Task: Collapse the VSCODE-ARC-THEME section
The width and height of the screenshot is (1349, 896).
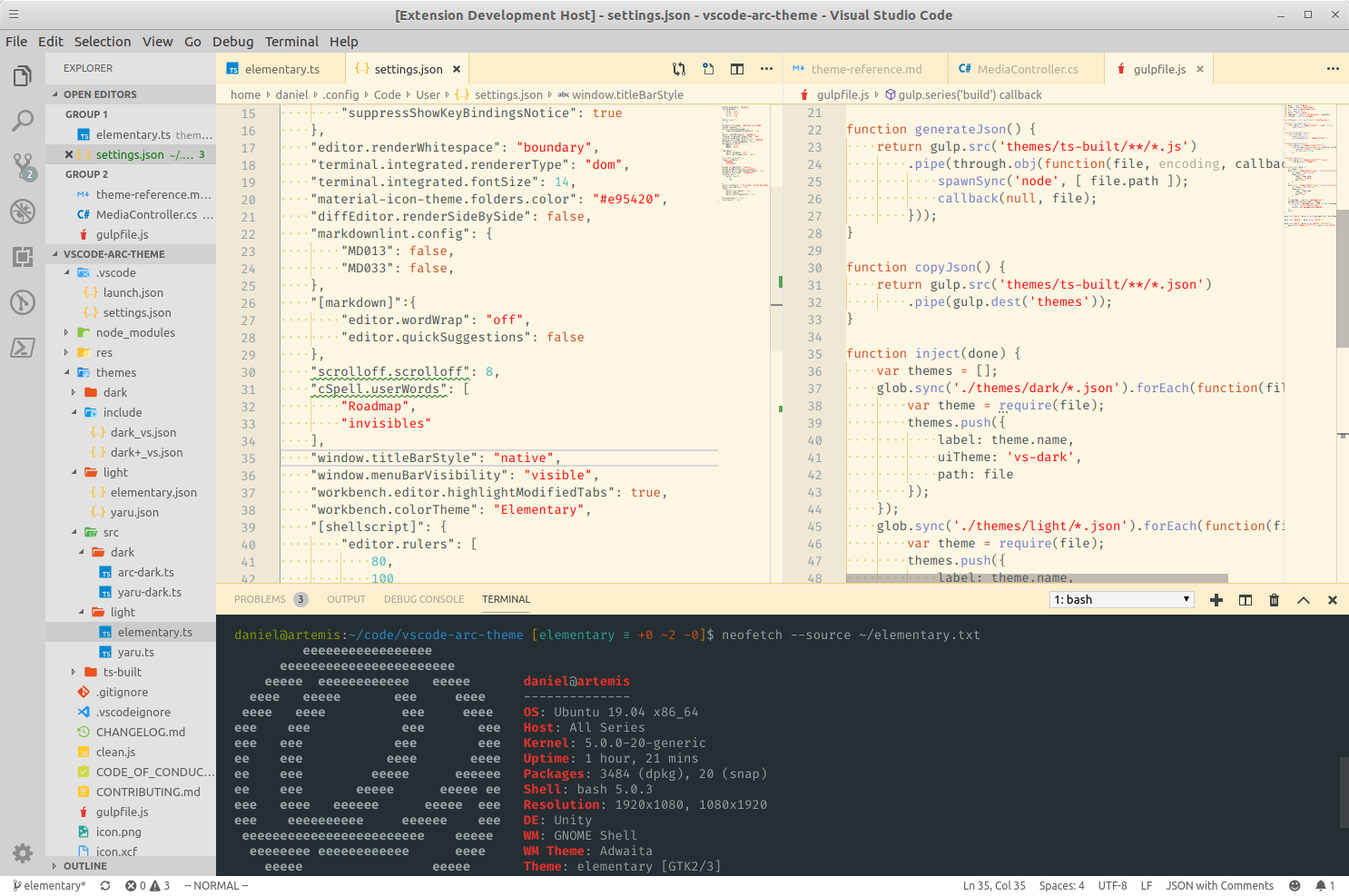Action: [x=131, y=254]
